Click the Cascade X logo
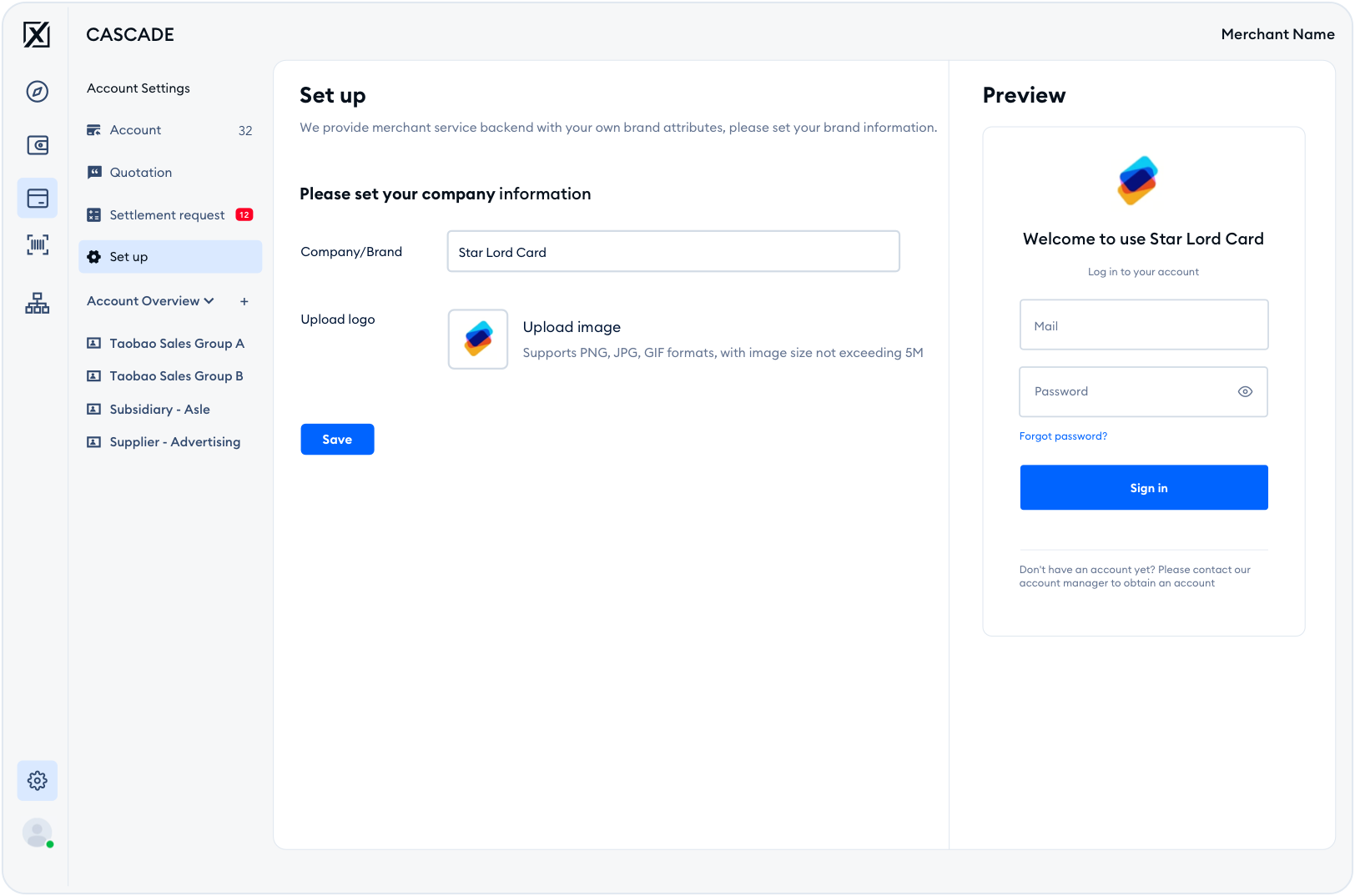Screen dimensions: 1355x896 click(37, 35)
